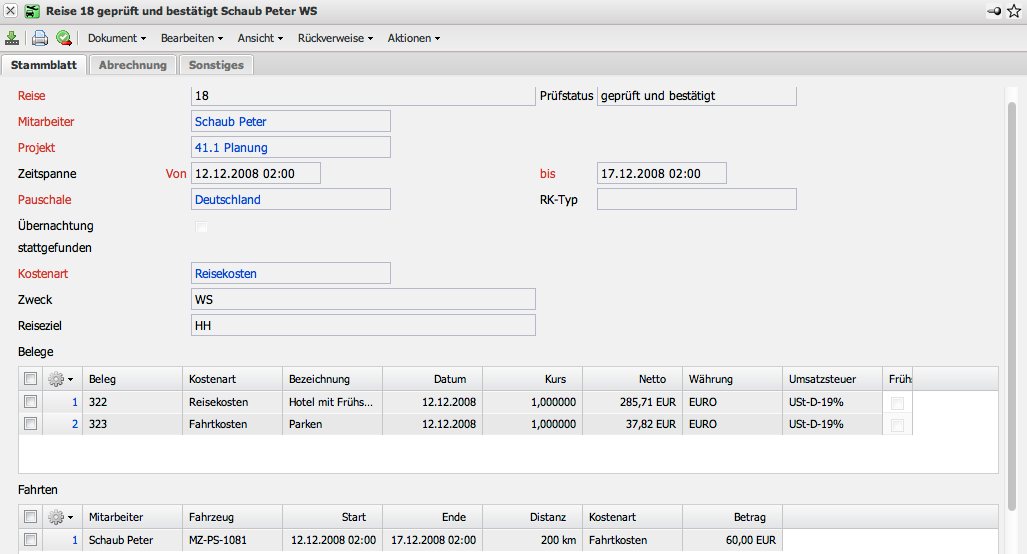The width and height of the screenshot is (1027, 554).
Task: Click the green checkmark status icon
Action: (x=64, y=38)
